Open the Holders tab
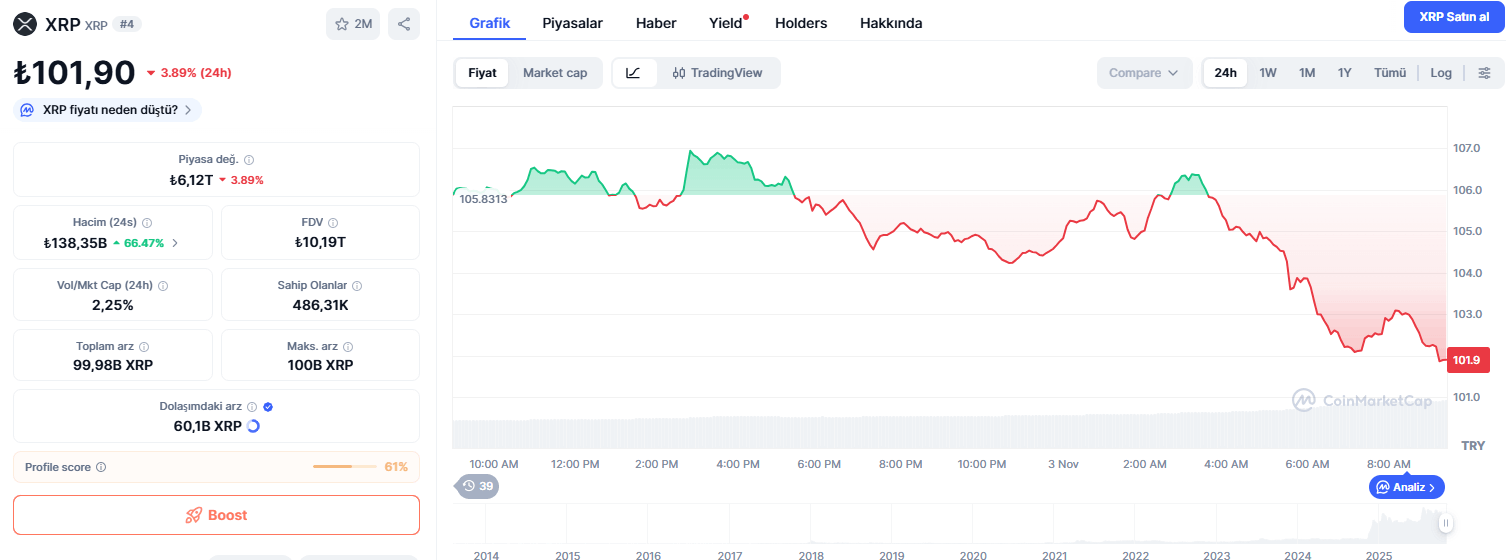The height and width of the screenshot is (560, 1506). [801, 23]
